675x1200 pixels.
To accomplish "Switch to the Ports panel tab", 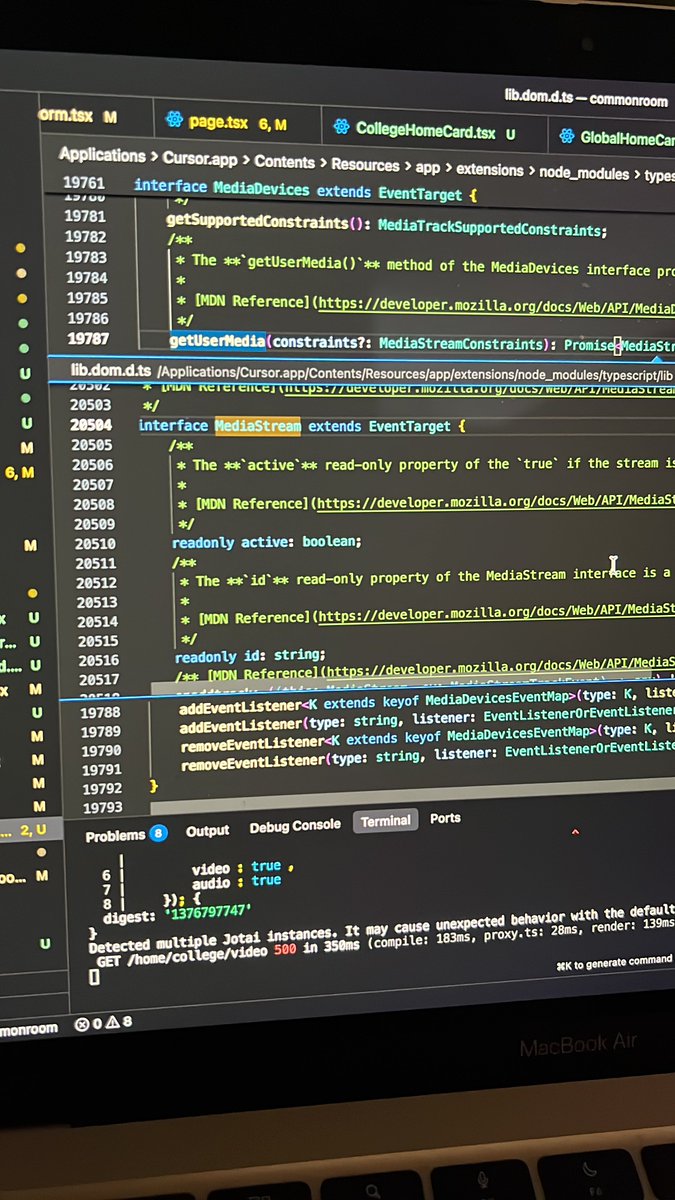I will click(x=445, y=818).
